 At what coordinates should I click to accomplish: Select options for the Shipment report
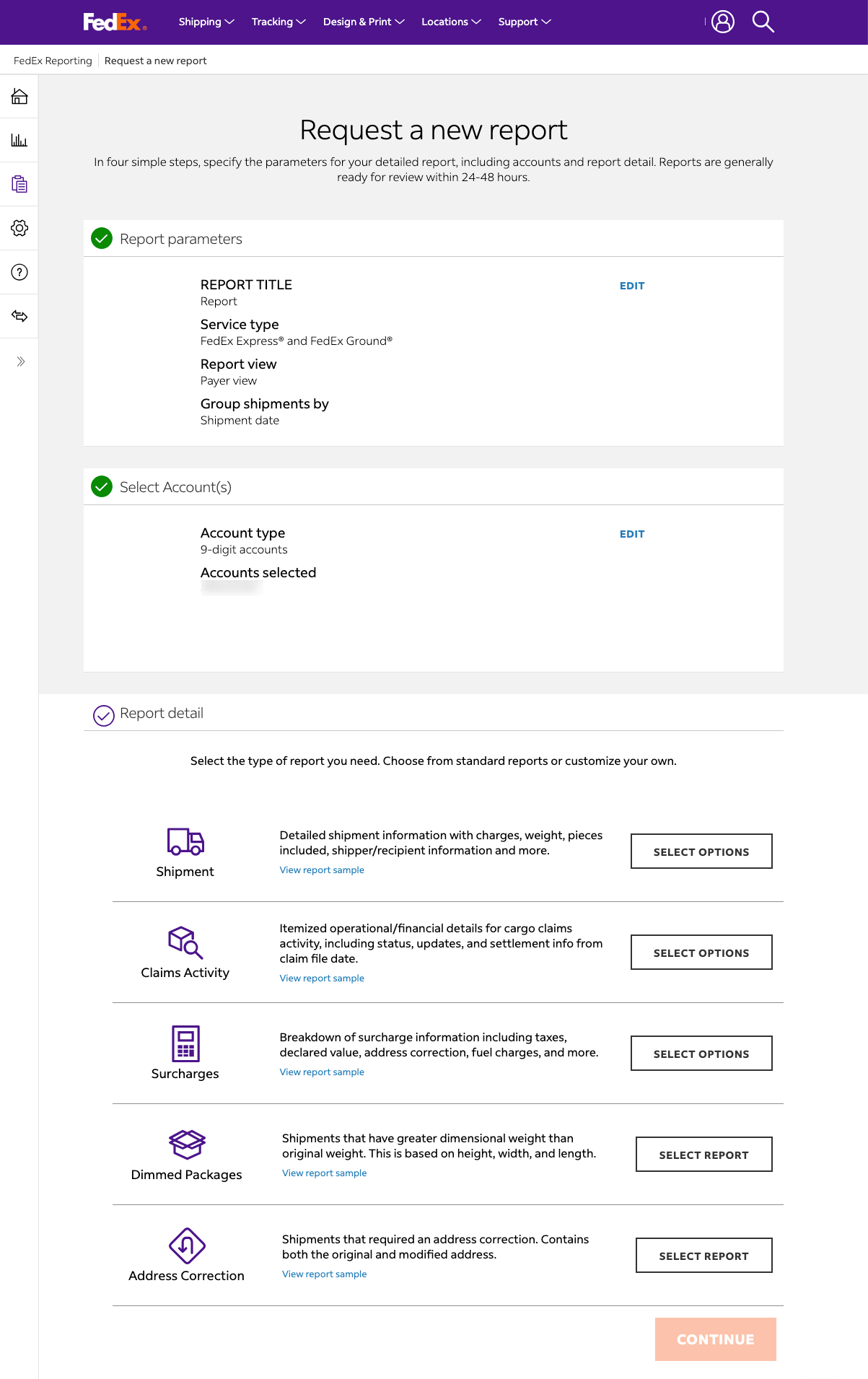701,852
